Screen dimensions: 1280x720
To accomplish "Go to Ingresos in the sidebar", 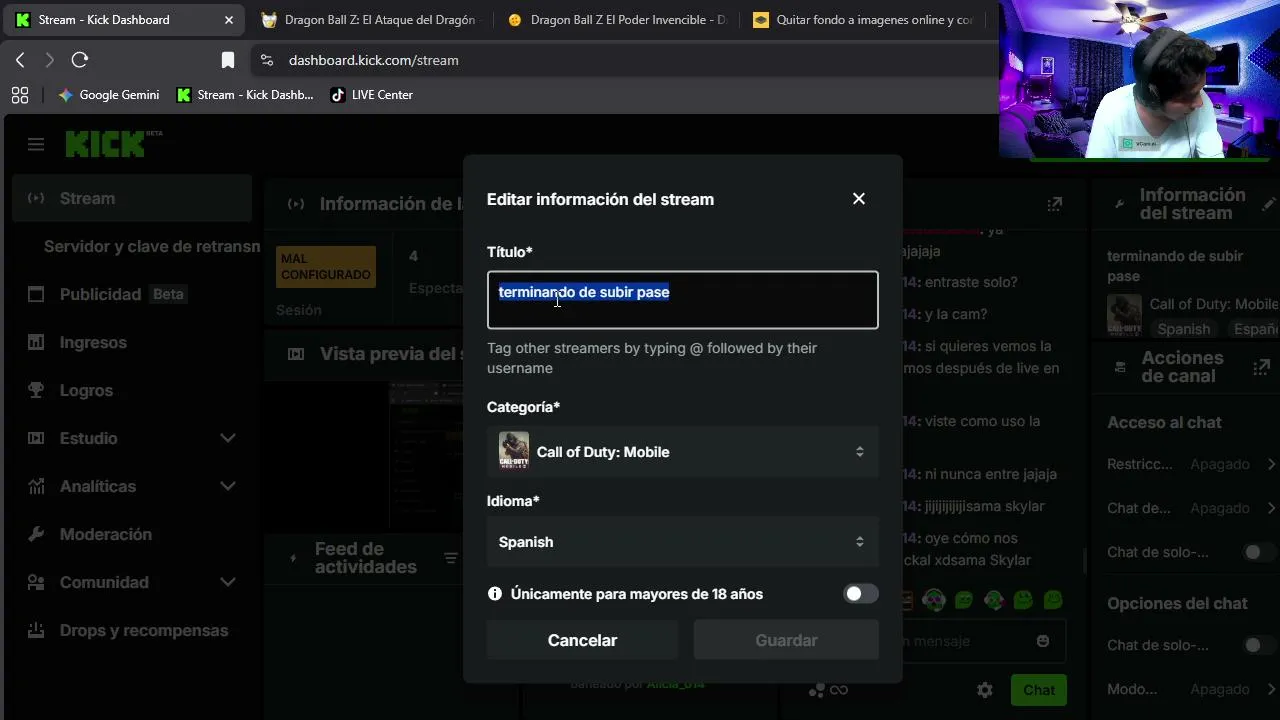I will [x=132, y=342].
